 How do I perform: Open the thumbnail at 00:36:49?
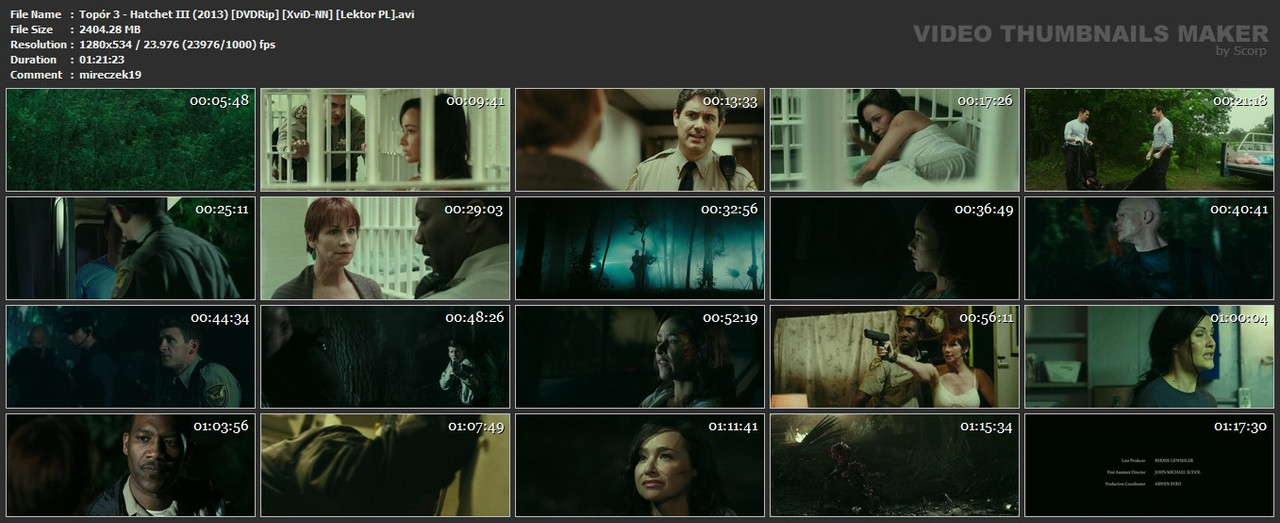pos(894,248)
